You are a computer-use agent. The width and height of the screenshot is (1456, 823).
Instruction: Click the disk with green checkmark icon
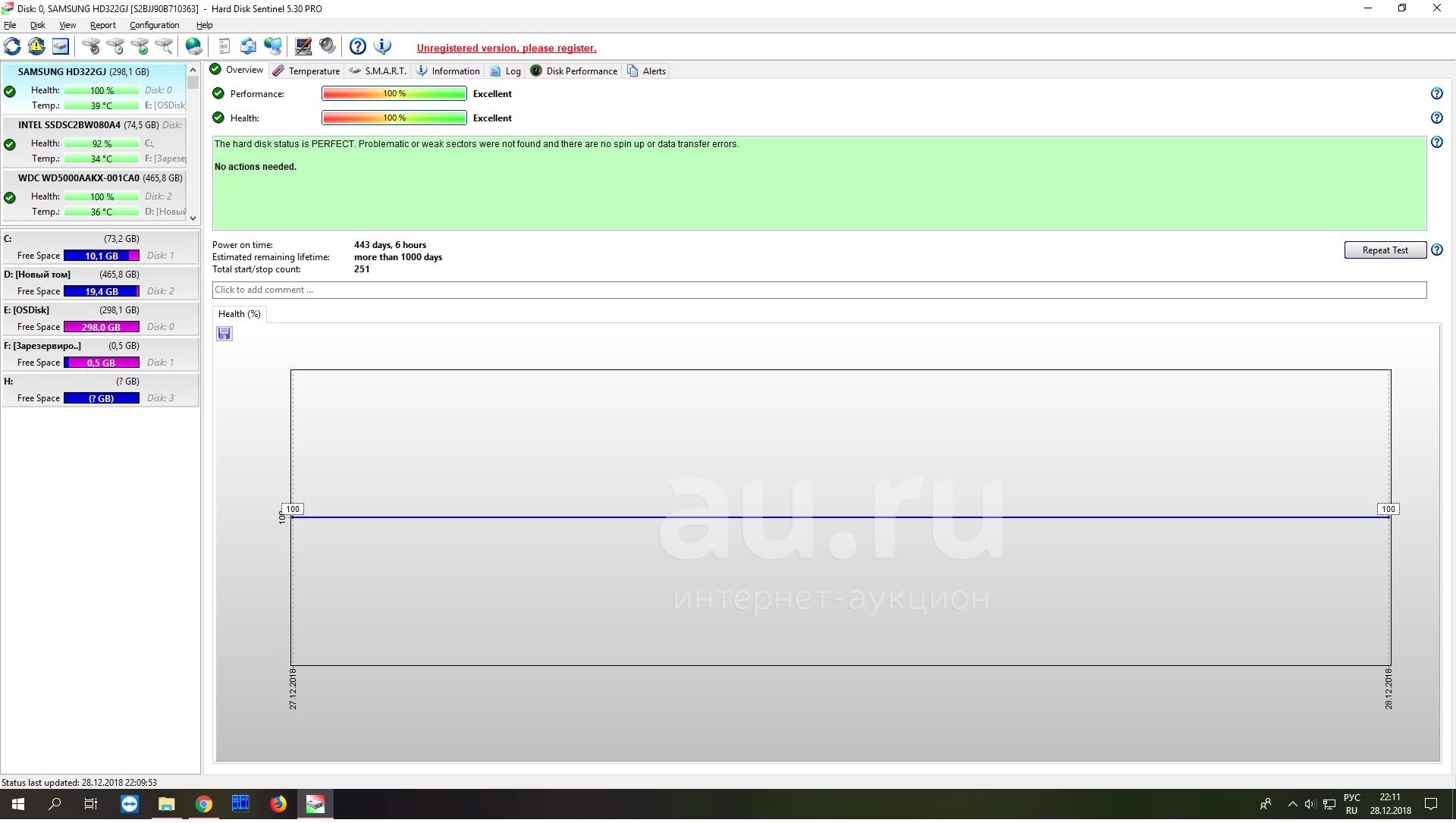140,46
